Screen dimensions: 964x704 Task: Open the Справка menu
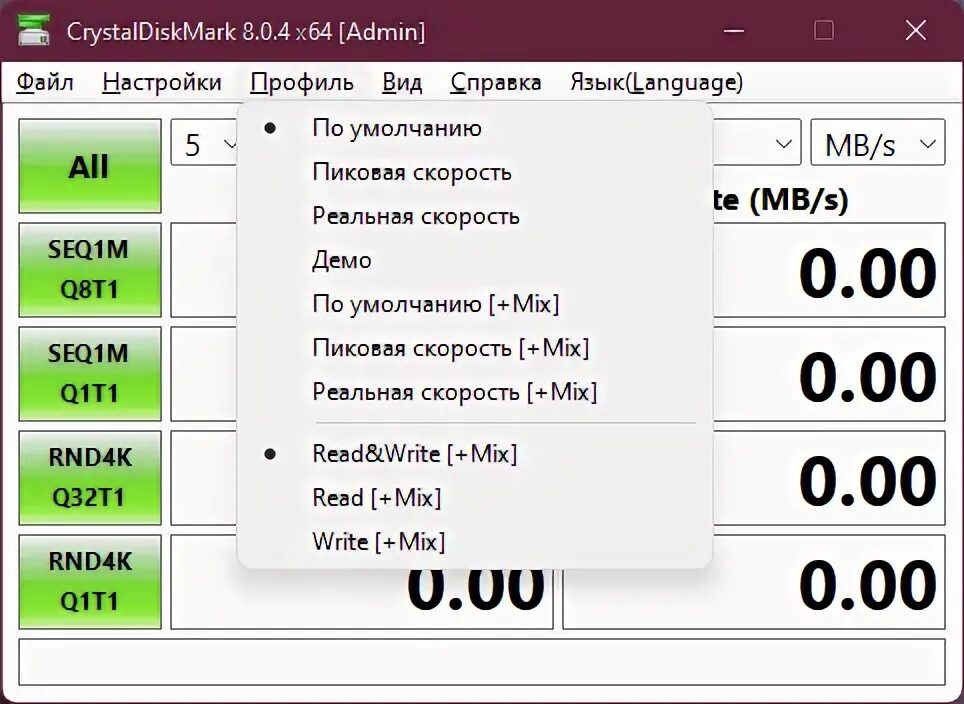click(496, 82)
